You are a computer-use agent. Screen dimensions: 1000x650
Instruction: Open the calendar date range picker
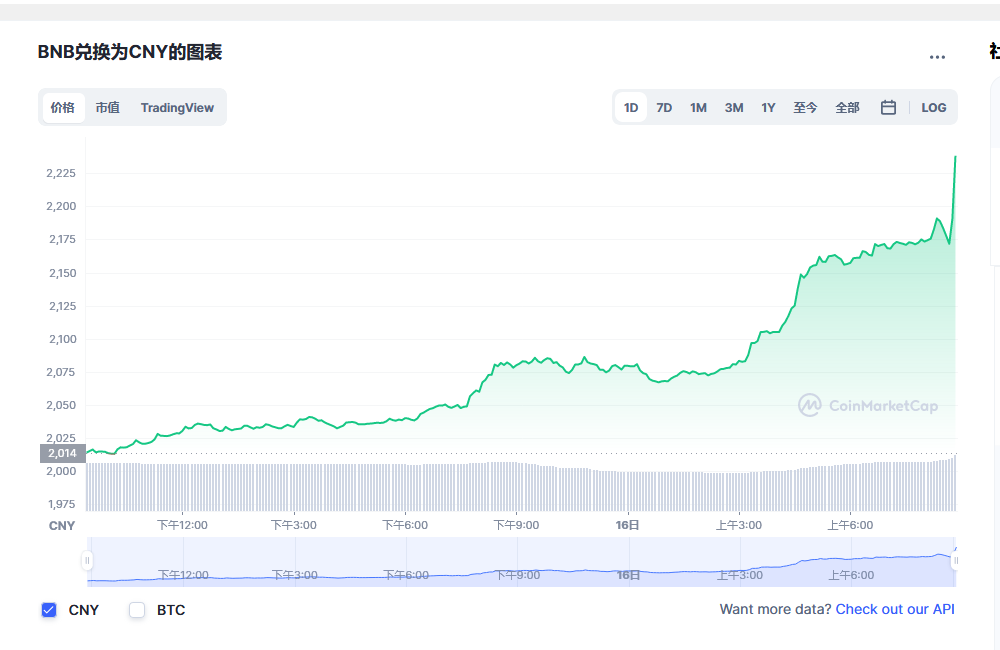[x=888, y=108]
